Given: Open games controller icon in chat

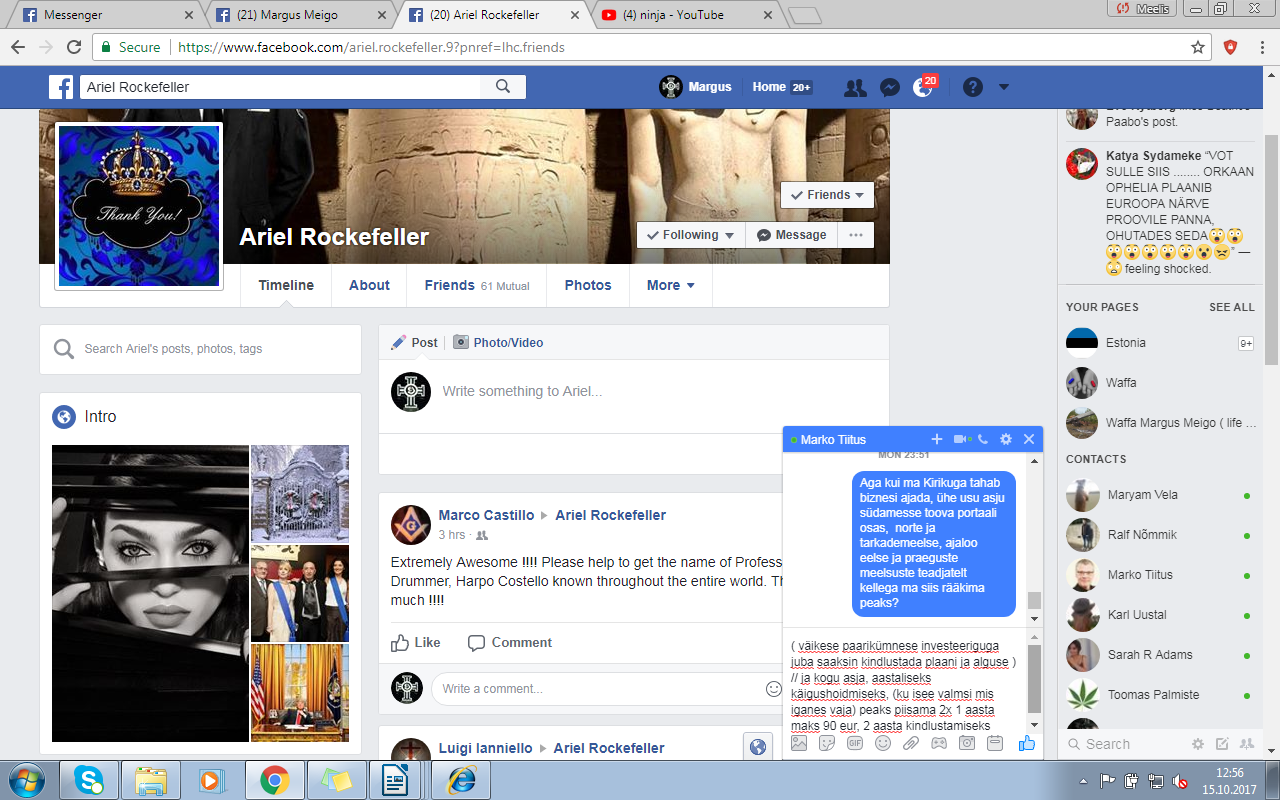Looking at the screenshot, I should point(939,743).
